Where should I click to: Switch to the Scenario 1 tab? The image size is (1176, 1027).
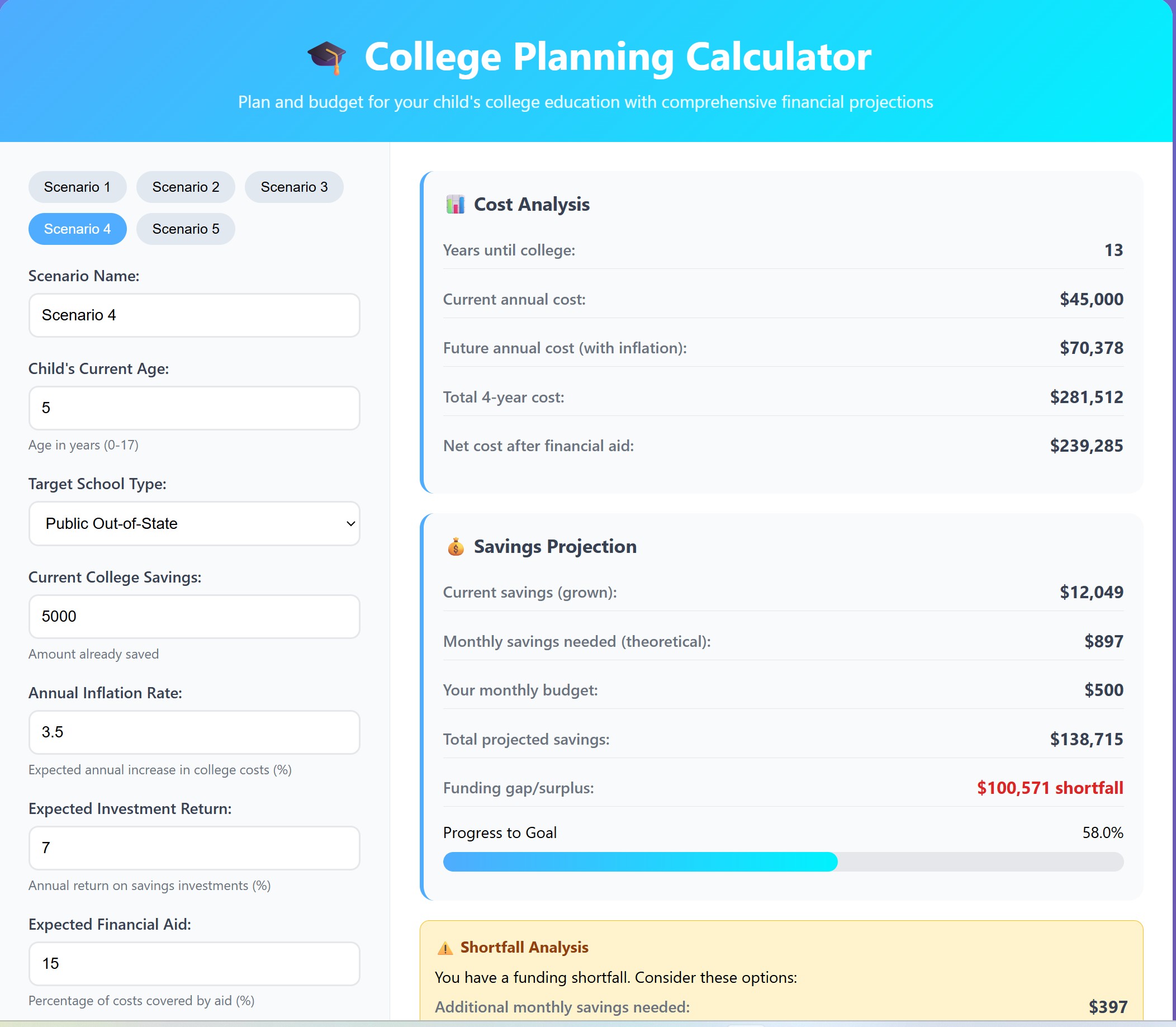point(77,187)
